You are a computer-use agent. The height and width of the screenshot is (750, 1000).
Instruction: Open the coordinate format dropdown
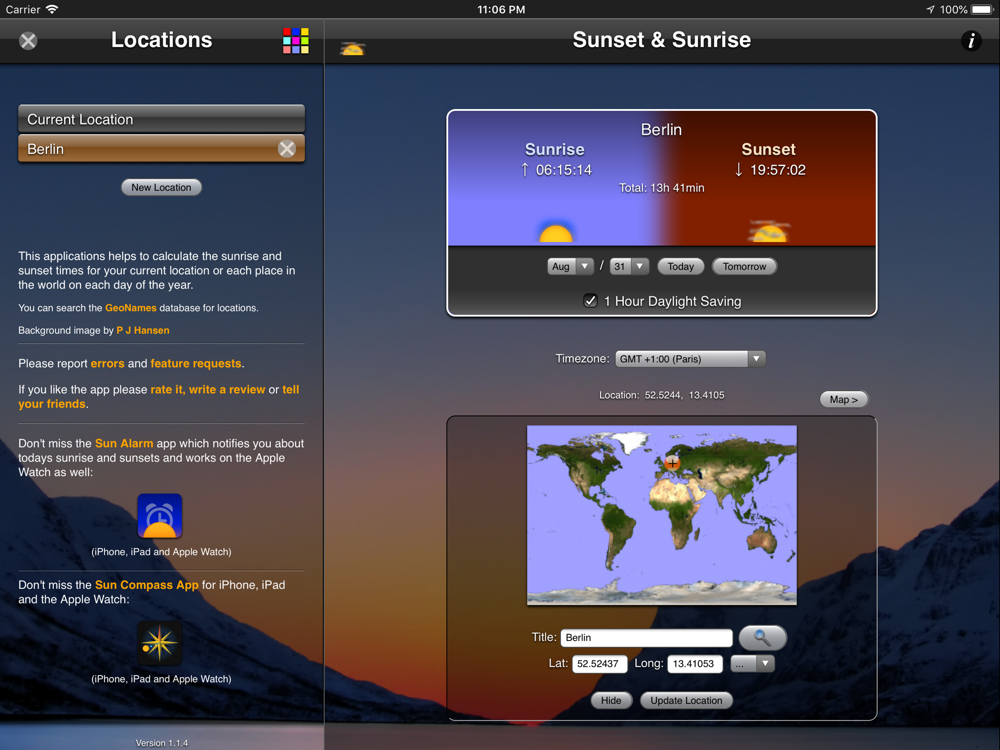point(753,664)
